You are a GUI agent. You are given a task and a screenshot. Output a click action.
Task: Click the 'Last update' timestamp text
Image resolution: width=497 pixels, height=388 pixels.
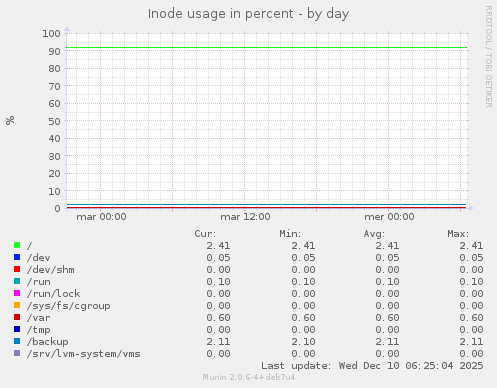pyautogui.click(x=372, y=366)
